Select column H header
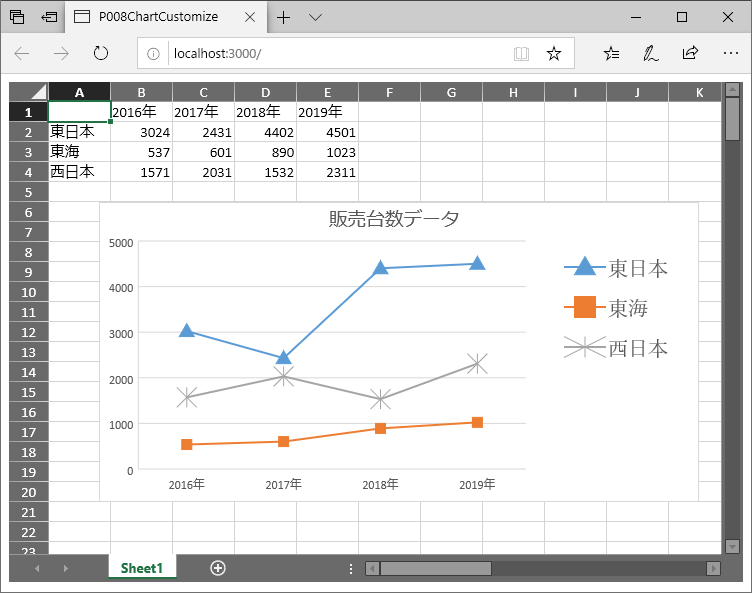The image size is (752, 593). coord(513,92)
